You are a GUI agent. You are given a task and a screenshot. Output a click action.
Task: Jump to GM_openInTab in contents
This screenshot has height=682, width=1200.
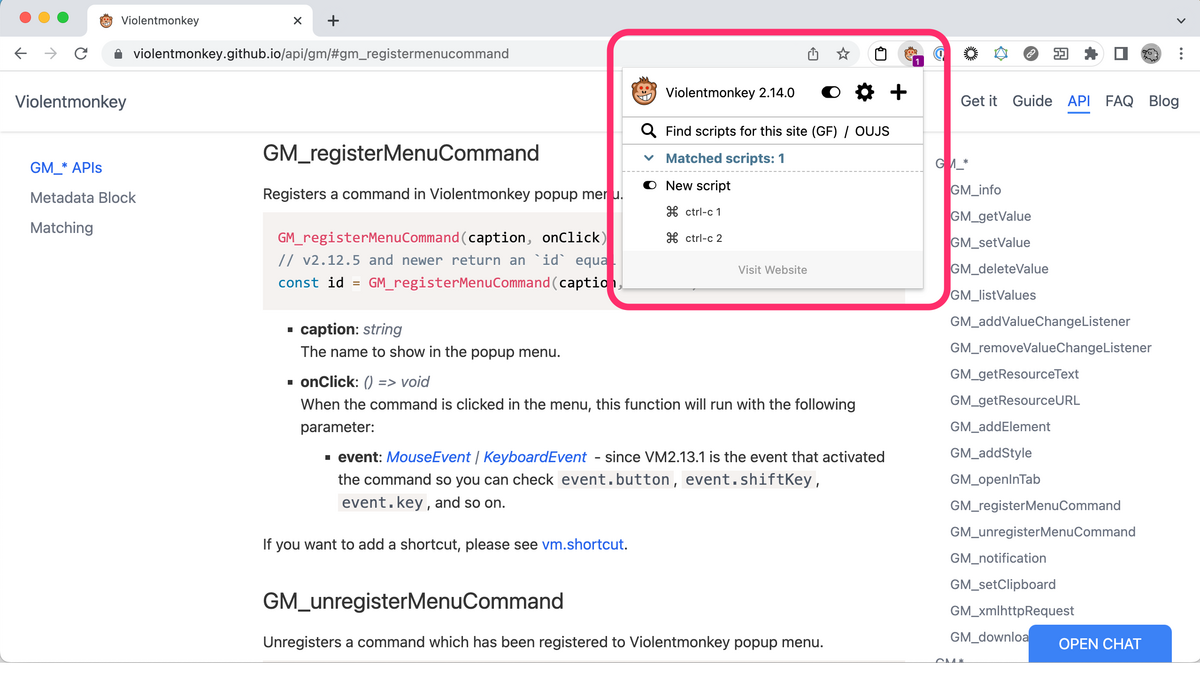tap(995, 479)
